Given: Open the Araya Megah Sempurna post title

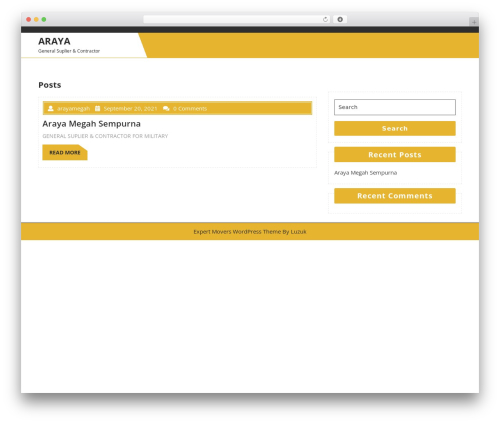Looking at the screenshot, I should pyautogui.click(x=91, y=124).
